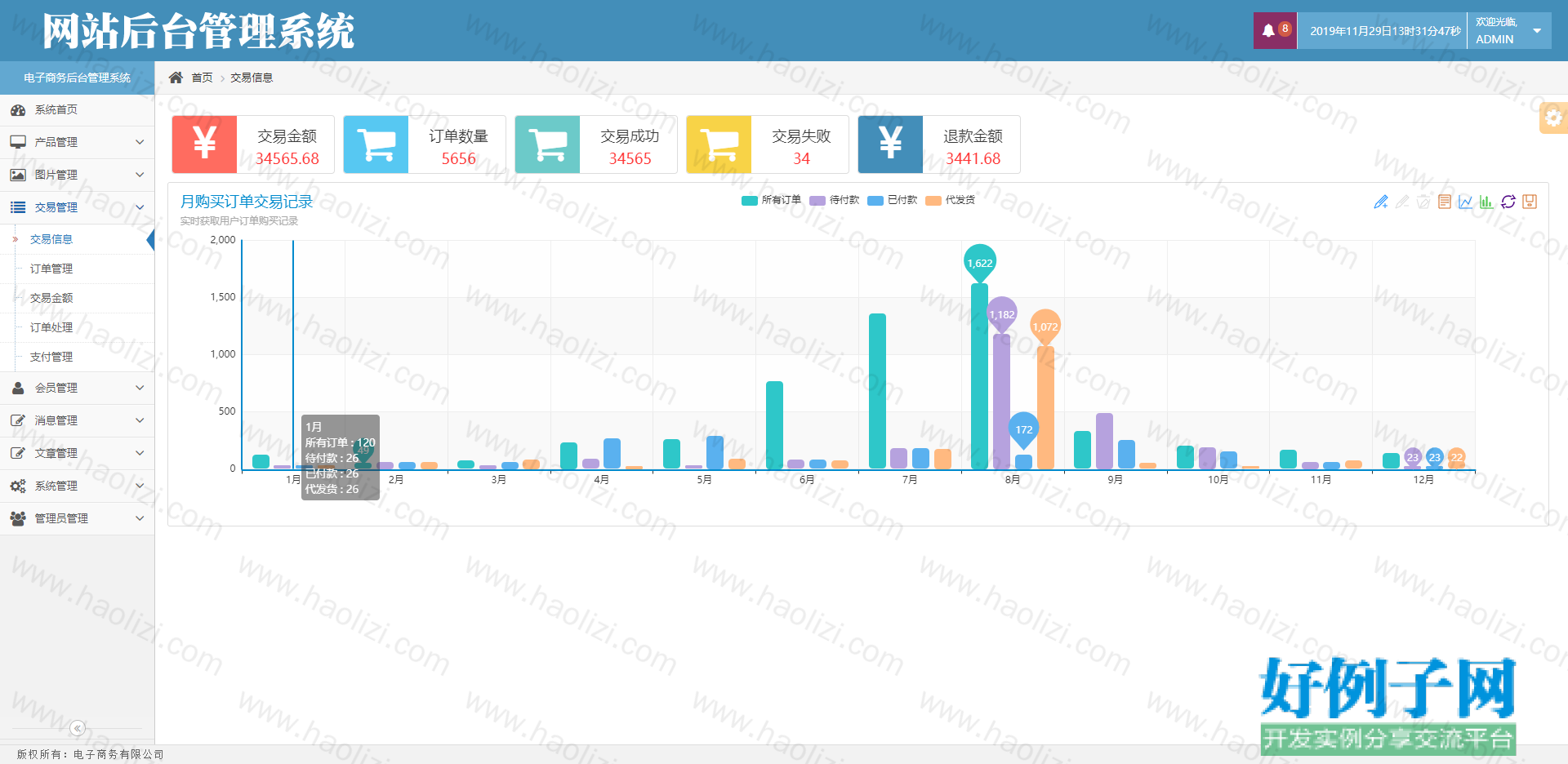
Task: Click the 1,622 August marker bubble
Action: point(980,263)
